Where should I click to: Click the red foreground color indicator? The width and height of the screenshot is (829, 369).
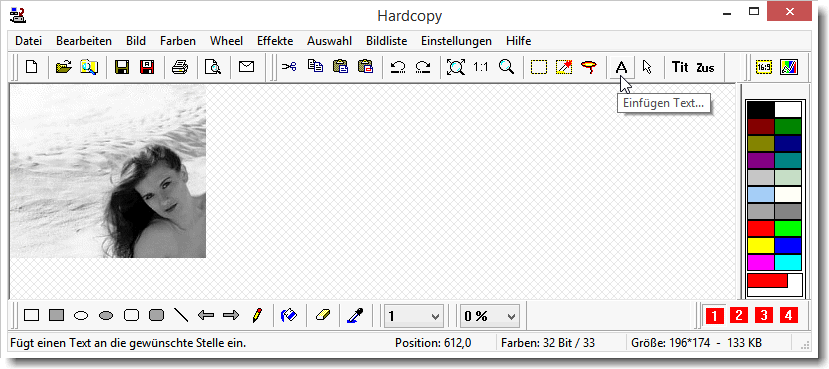[x=768, y=280]
